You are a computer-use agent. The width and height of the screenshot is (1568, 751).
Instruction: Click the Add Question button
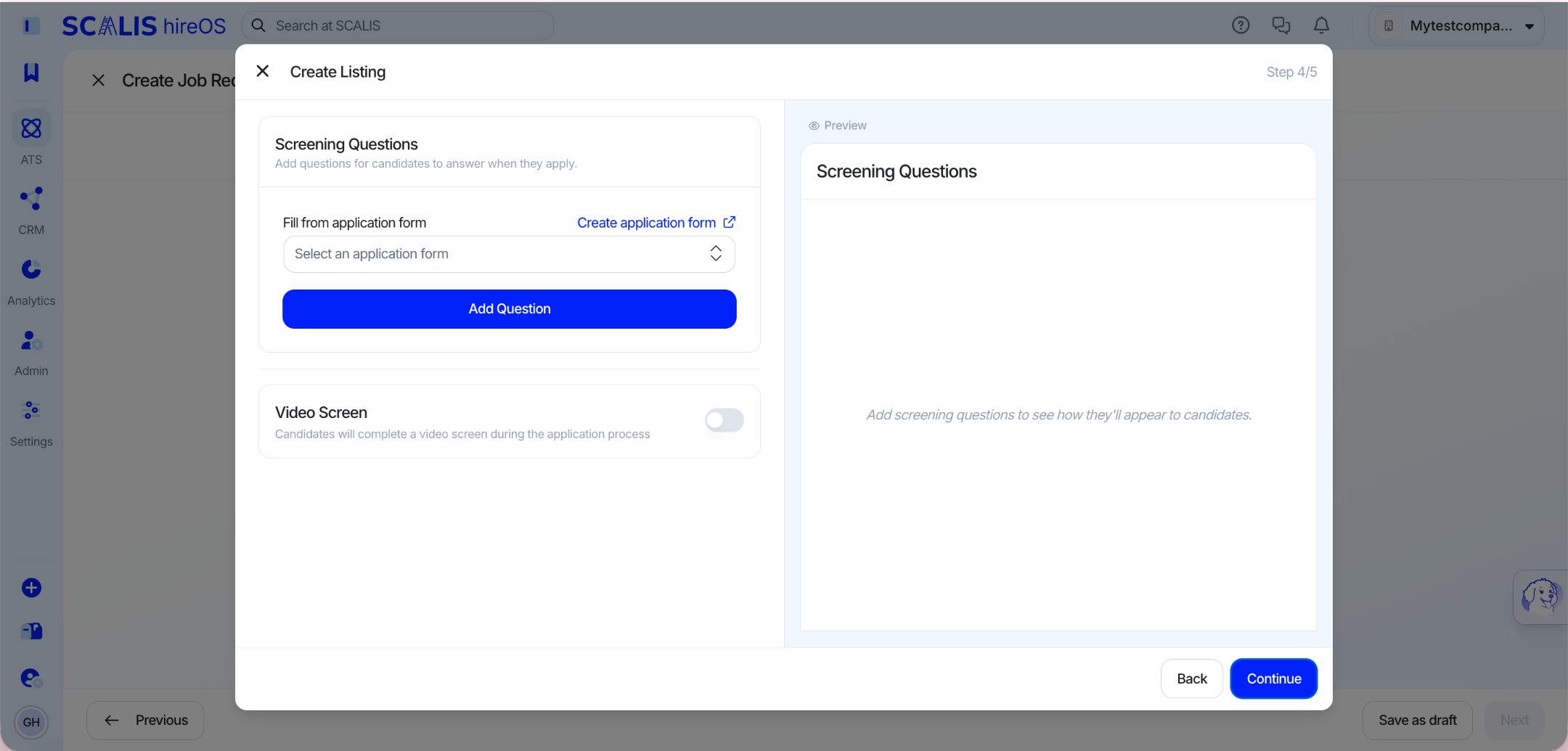tap(510, 309)
